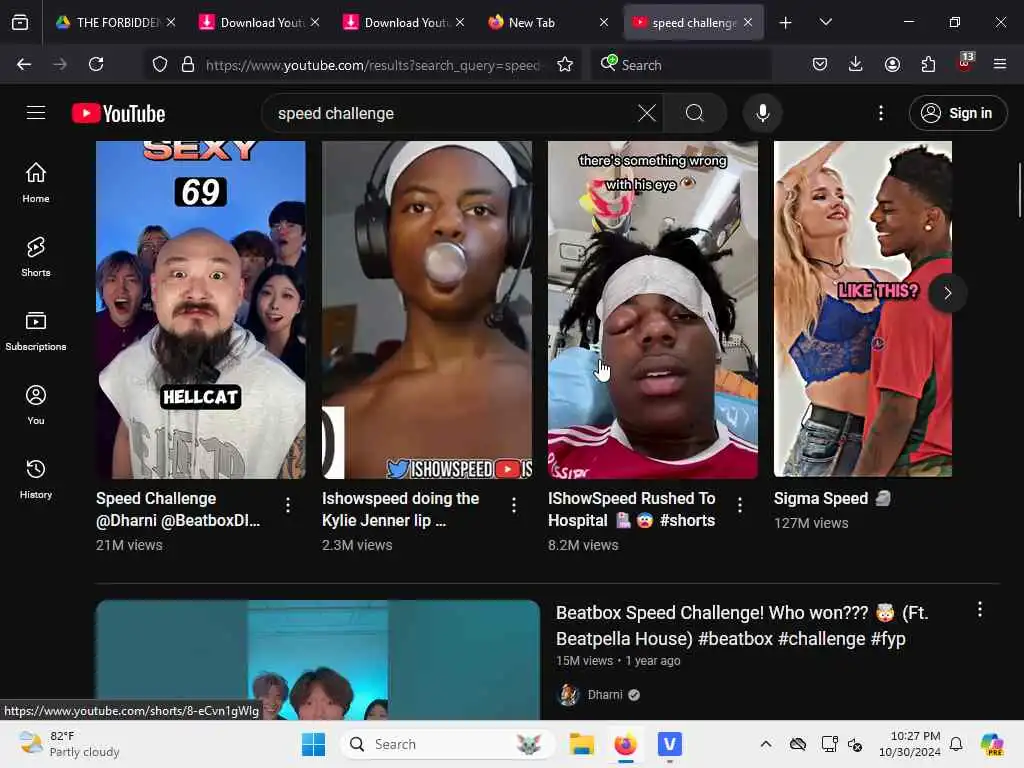Clear the speed challenge search text
The image size is (1024, 768).
click(x=647, y=113)
